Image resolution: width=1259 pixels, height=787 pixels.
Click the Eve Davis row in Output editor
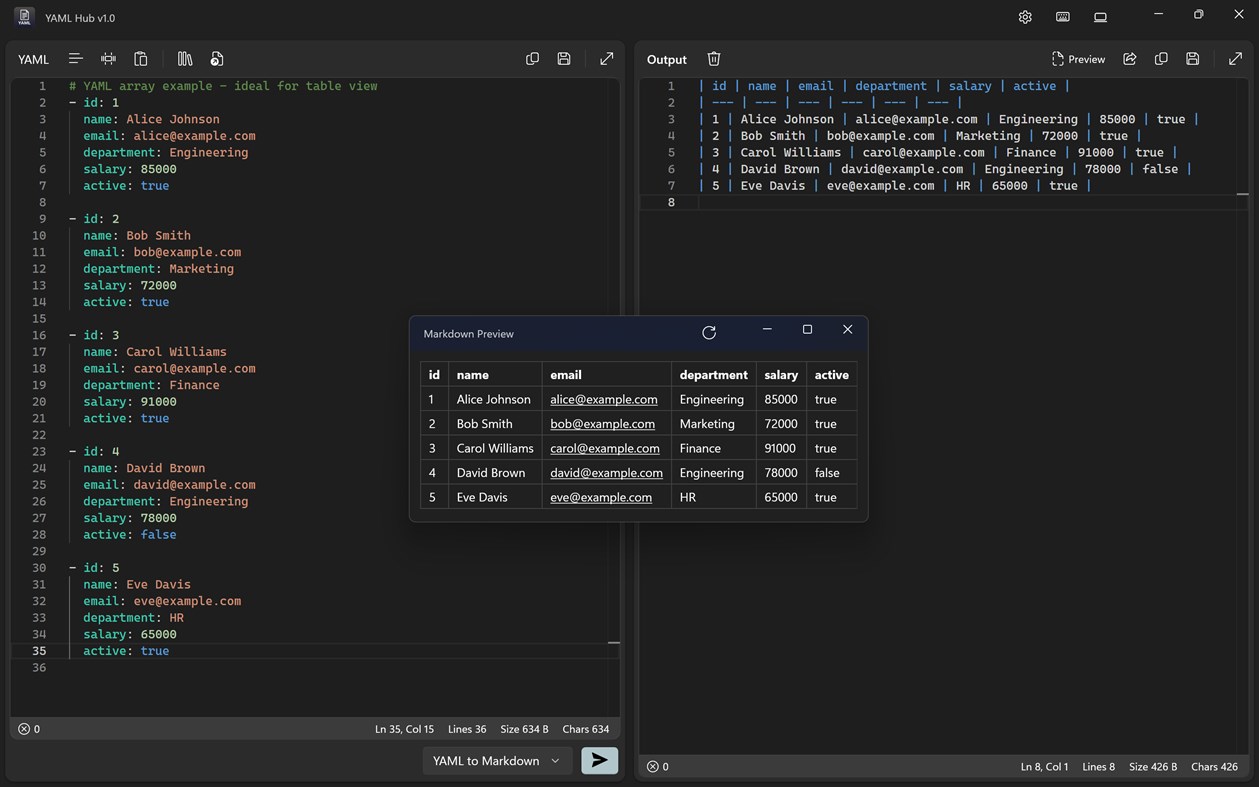coord(895,186)
